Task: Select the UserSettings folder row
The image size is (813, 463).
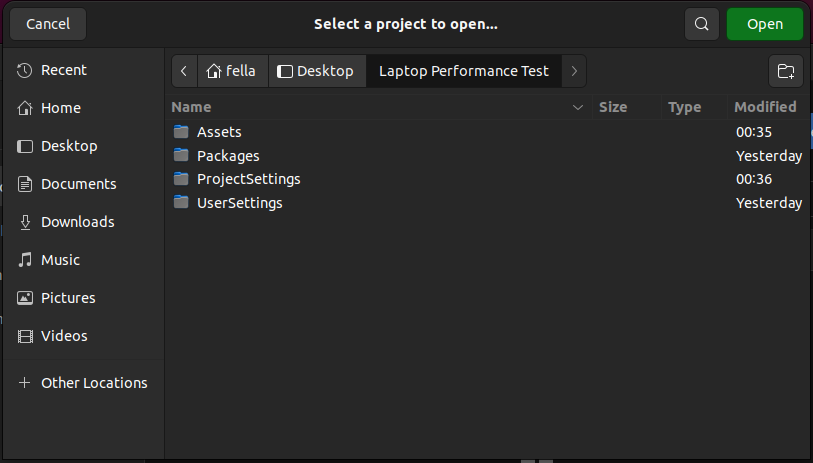Action: click(x=487, y=203)
